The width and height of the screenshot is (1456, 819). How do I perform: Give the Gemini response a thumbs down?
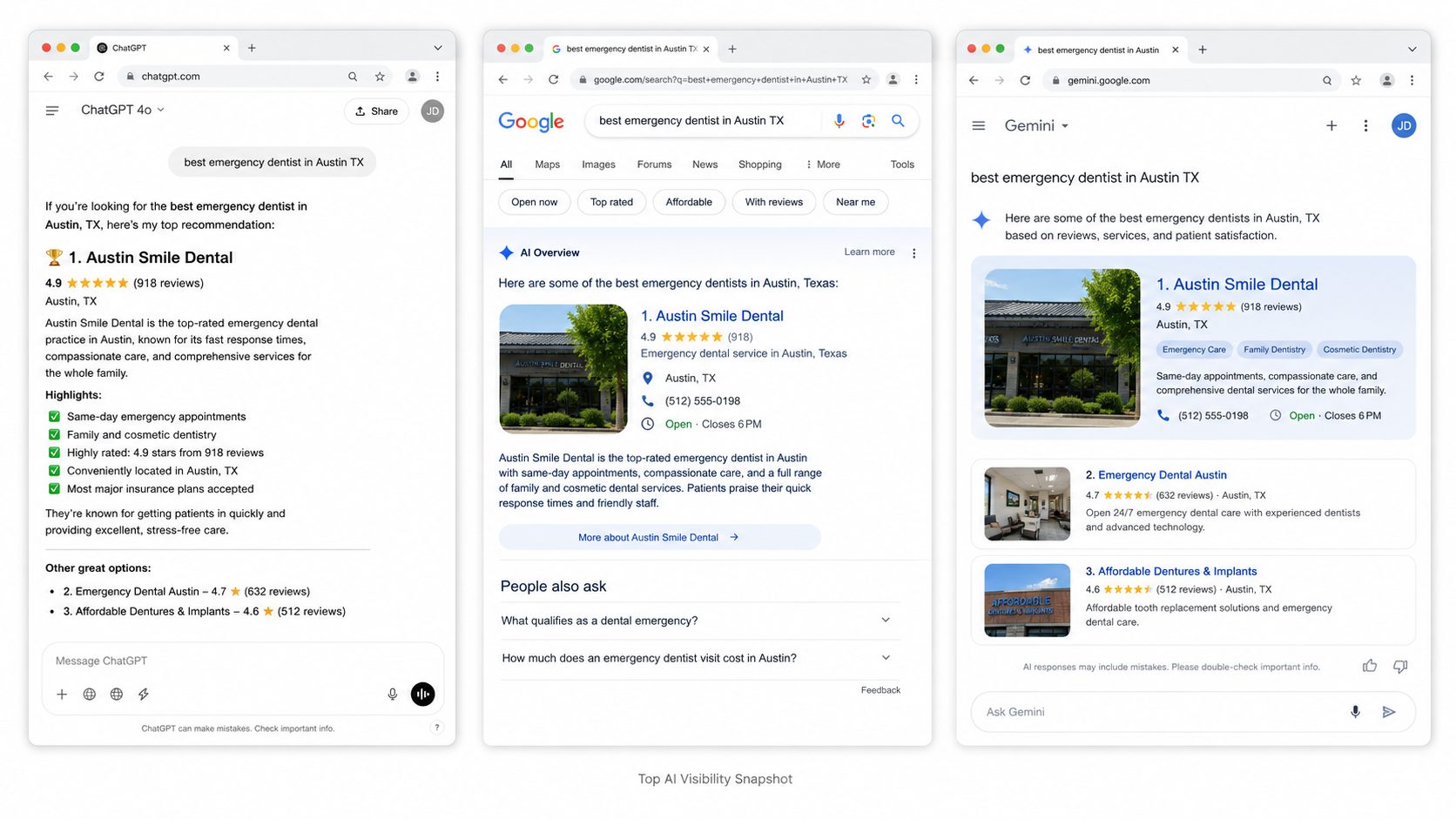point(1400,667)
